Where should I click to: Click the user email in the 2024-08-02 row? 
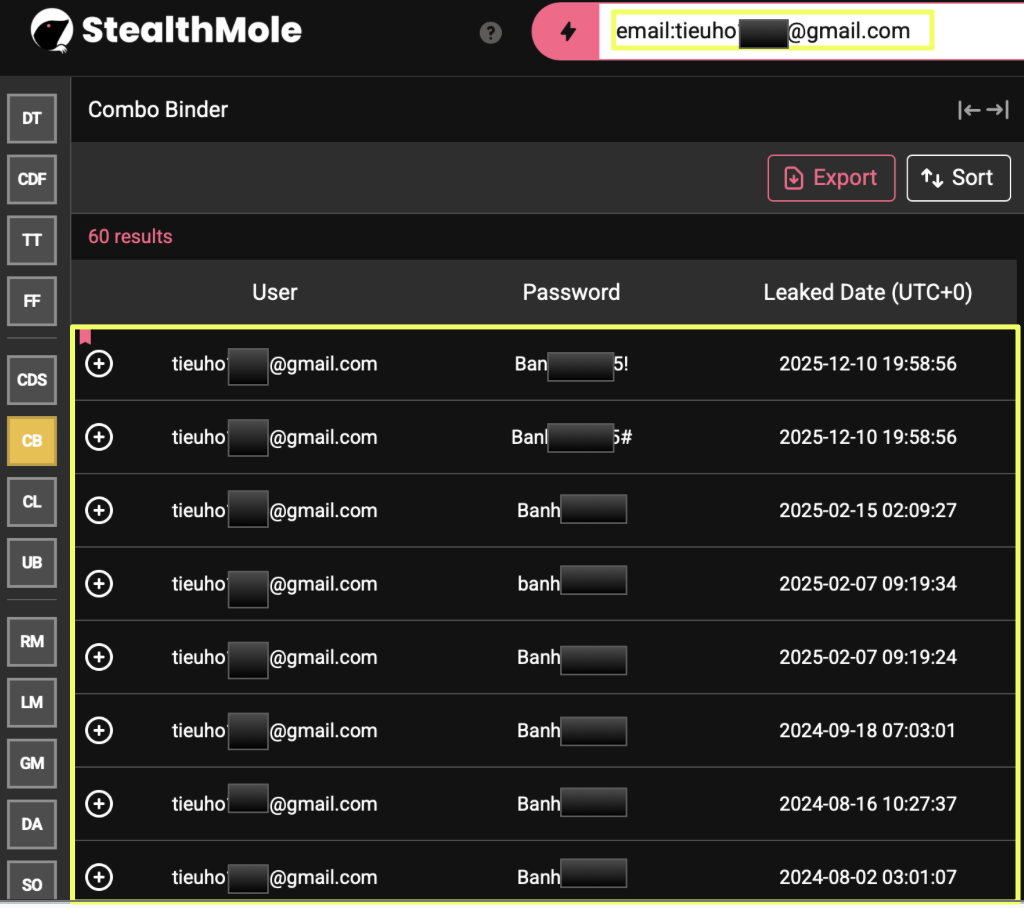274,877
